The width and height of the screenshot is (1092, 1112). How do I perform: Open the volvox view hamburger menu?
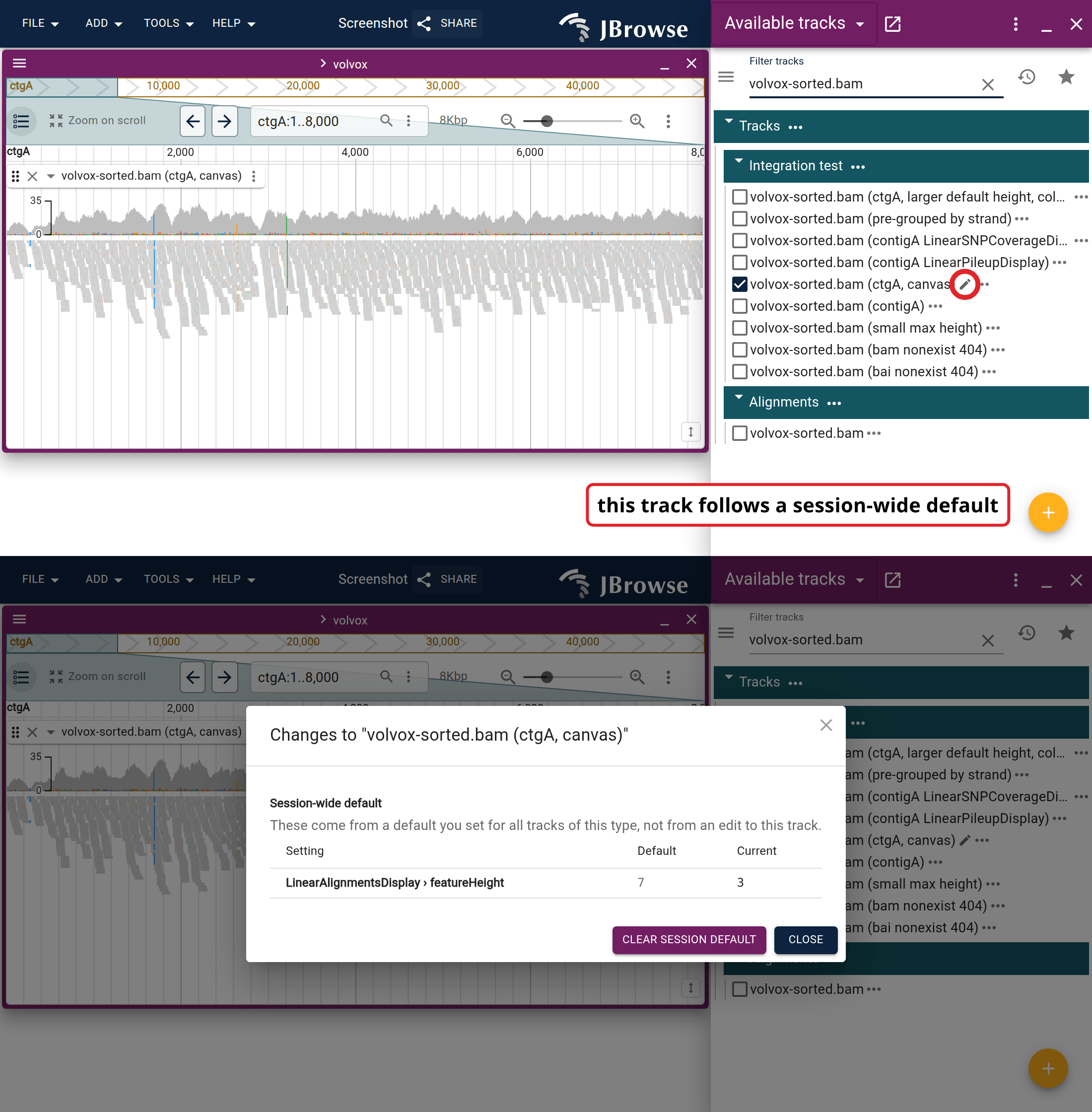pos(19,63)
